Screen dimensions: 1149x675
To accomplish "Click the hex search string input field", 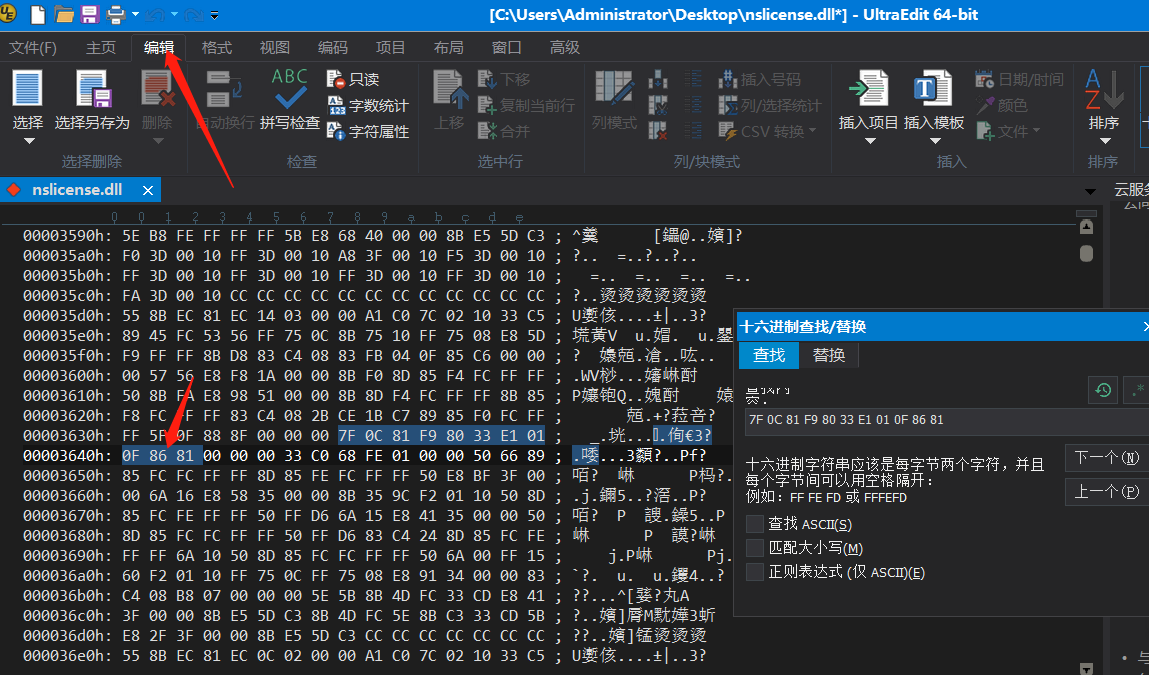I will click(x=947, y=421).
